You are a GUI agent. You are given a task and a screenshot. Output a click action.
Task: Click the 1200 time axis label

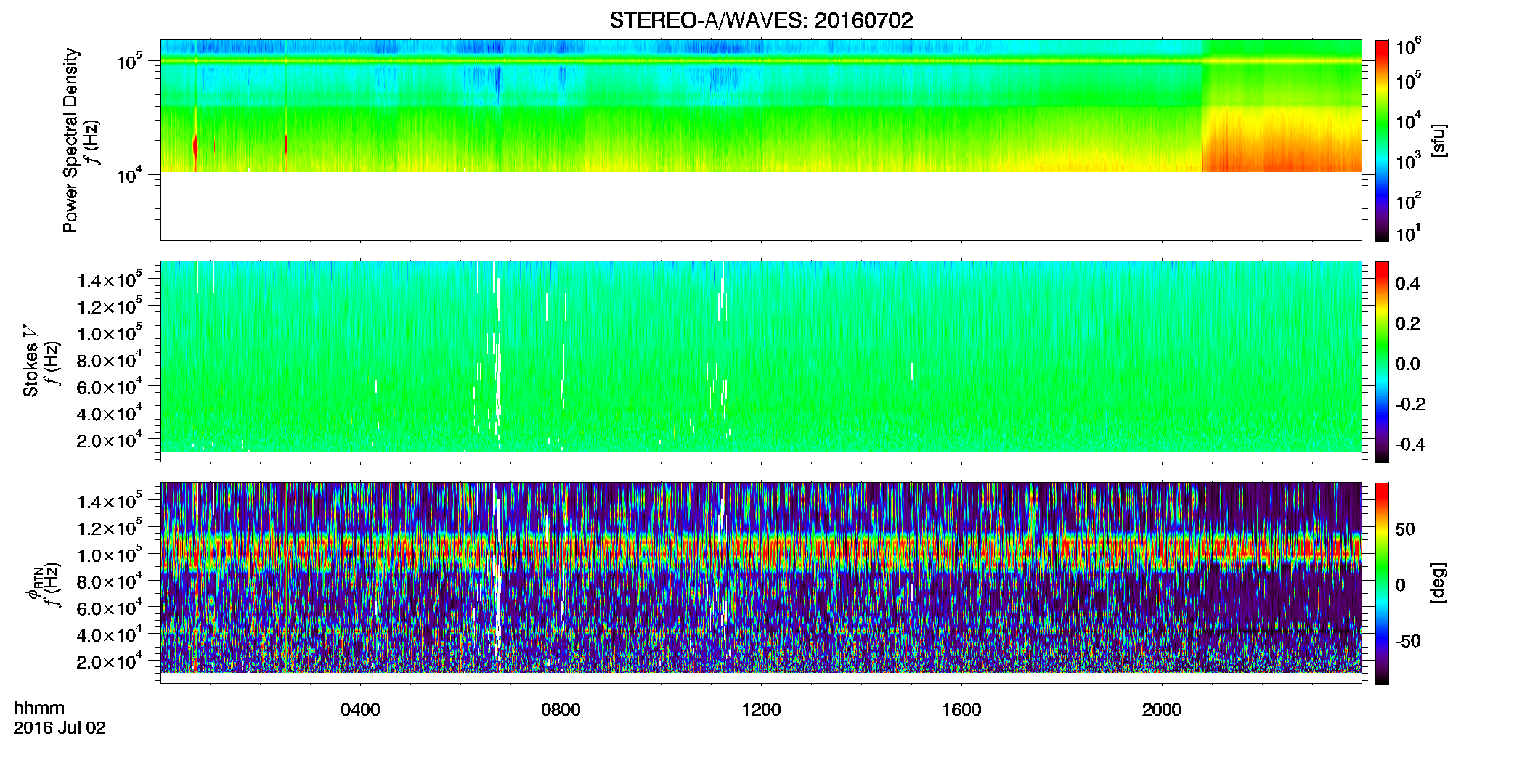point(761,710)
